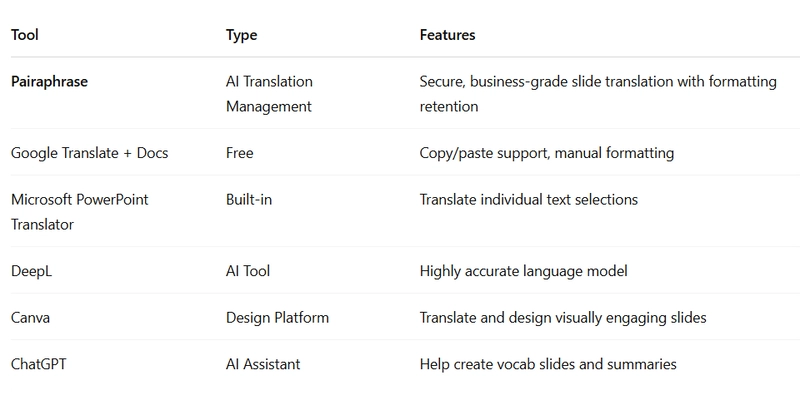Click the Type column header
The height and width of the screenshot is (405, 800).
coord(241,35)
